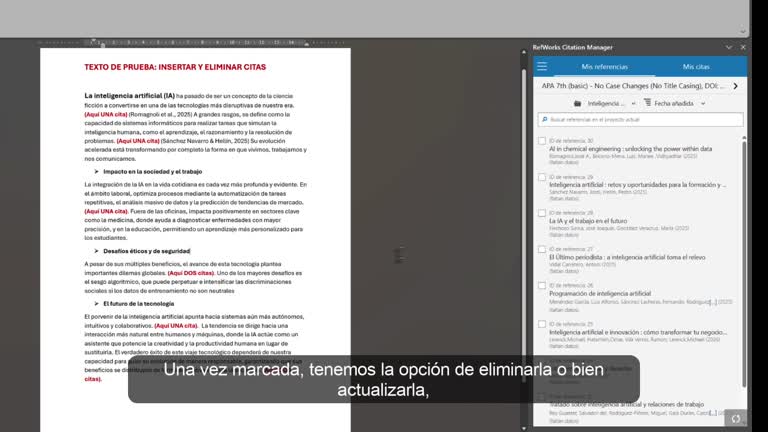This screenshot has height=432, width=768.
Task: Switch to the Mis referencias tab
Action: click(x=604, y=67)
